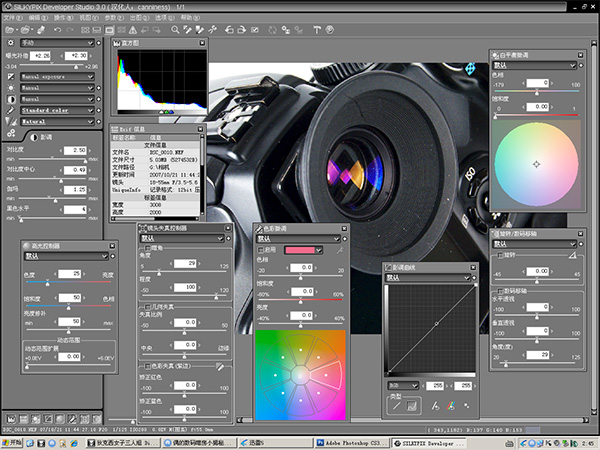The width and height of the screenshot is (600, 450).
Task: Rotate image right using the toolbar icon
Action: 242,29
